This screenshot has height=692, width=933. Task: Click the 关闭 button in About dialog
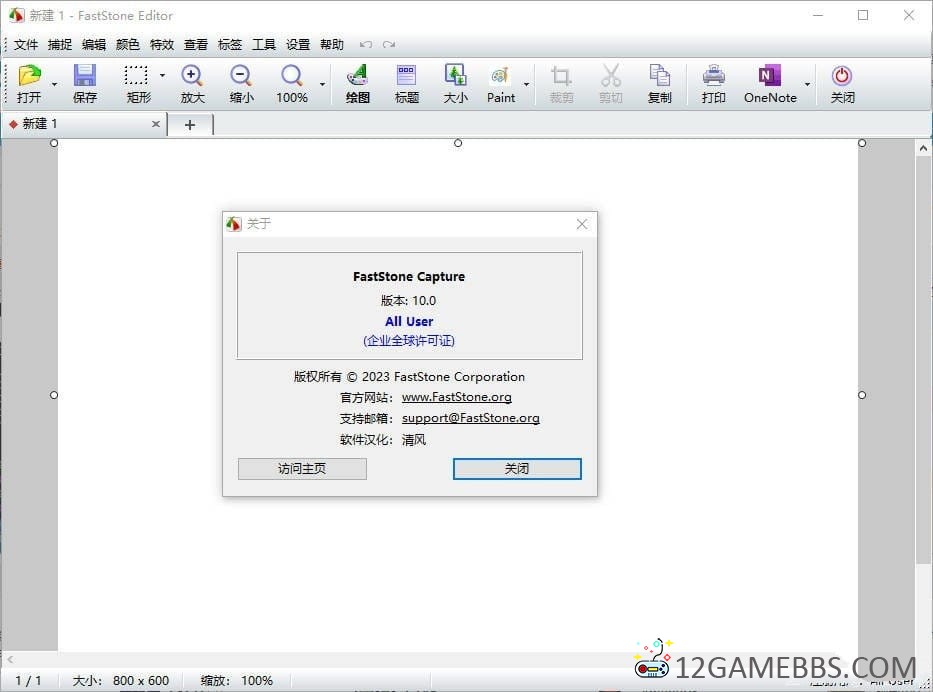(x=517, y=469)
